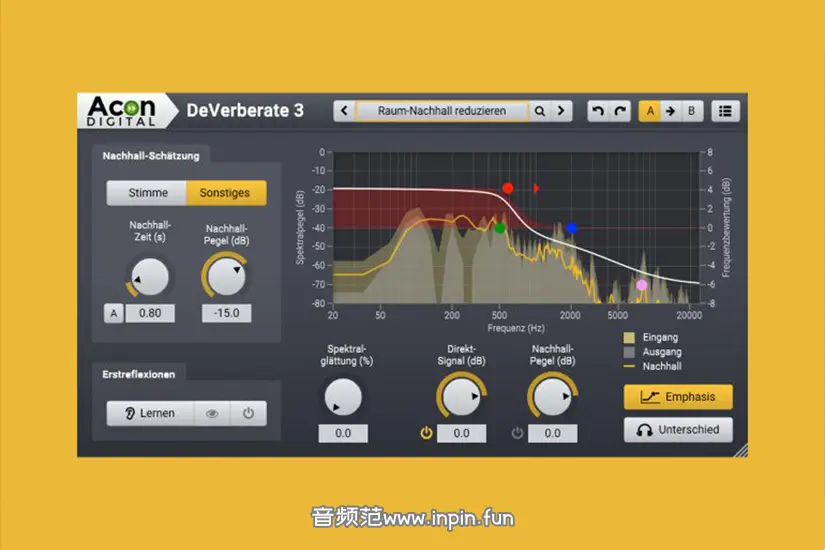Select the A settings slot
Image resolution: width=825 pixels, height=550 pixels.
(650, 111)
